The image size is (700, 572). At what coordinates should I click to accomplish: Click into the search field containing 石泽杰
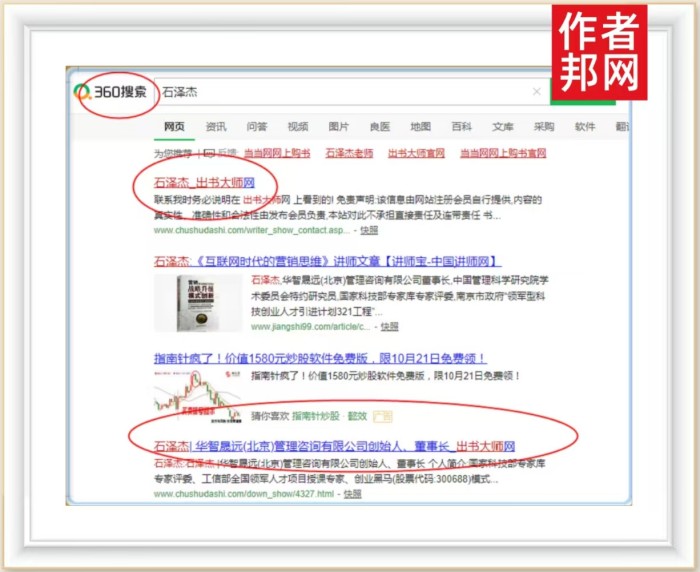[340, 92]
